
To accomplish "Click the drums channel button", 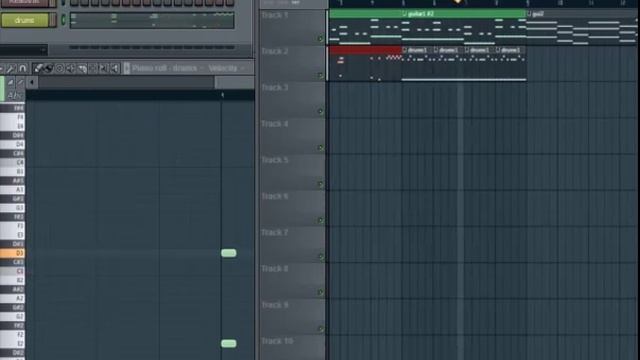I will [x=24, y=20].
